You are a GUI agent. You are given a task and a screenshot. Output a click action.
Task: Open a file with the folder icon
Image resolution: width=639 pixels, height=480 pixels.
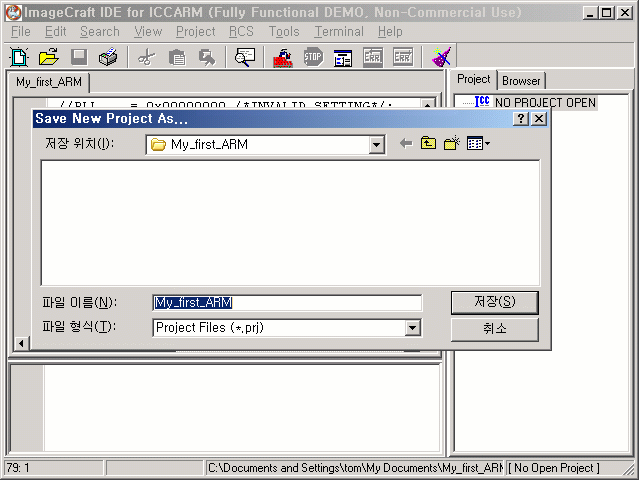48,57
